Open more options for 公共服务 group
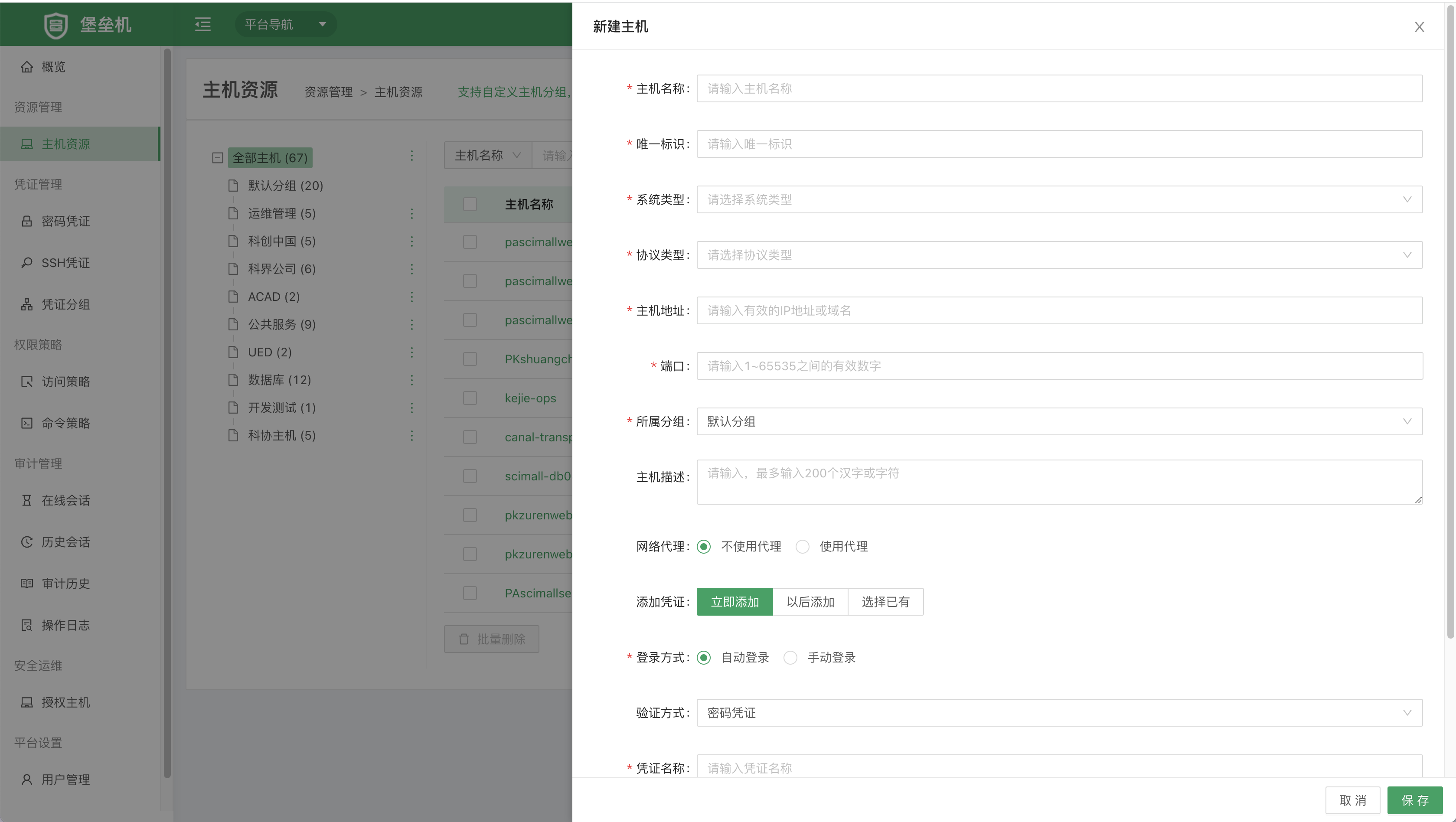 (411, 324)
